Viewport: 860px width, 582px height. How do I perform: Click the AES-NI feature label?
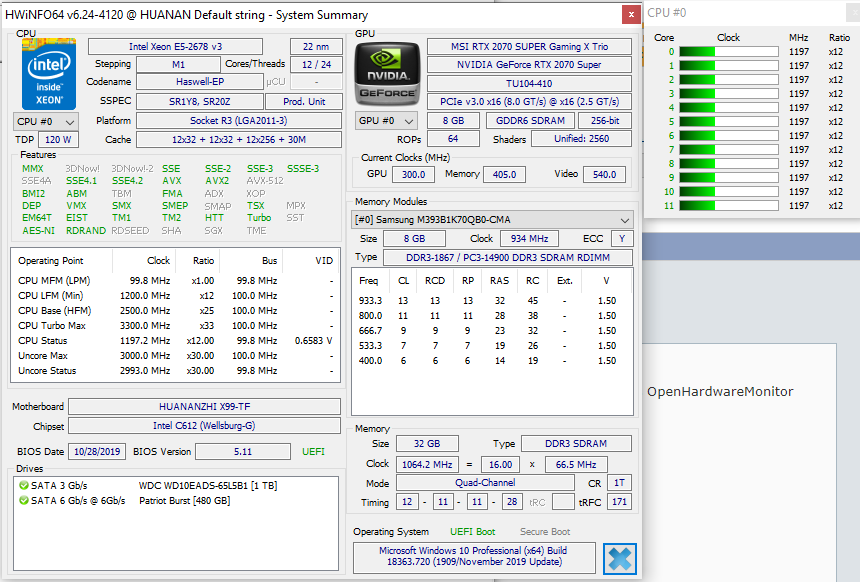[x=38, y=230]
